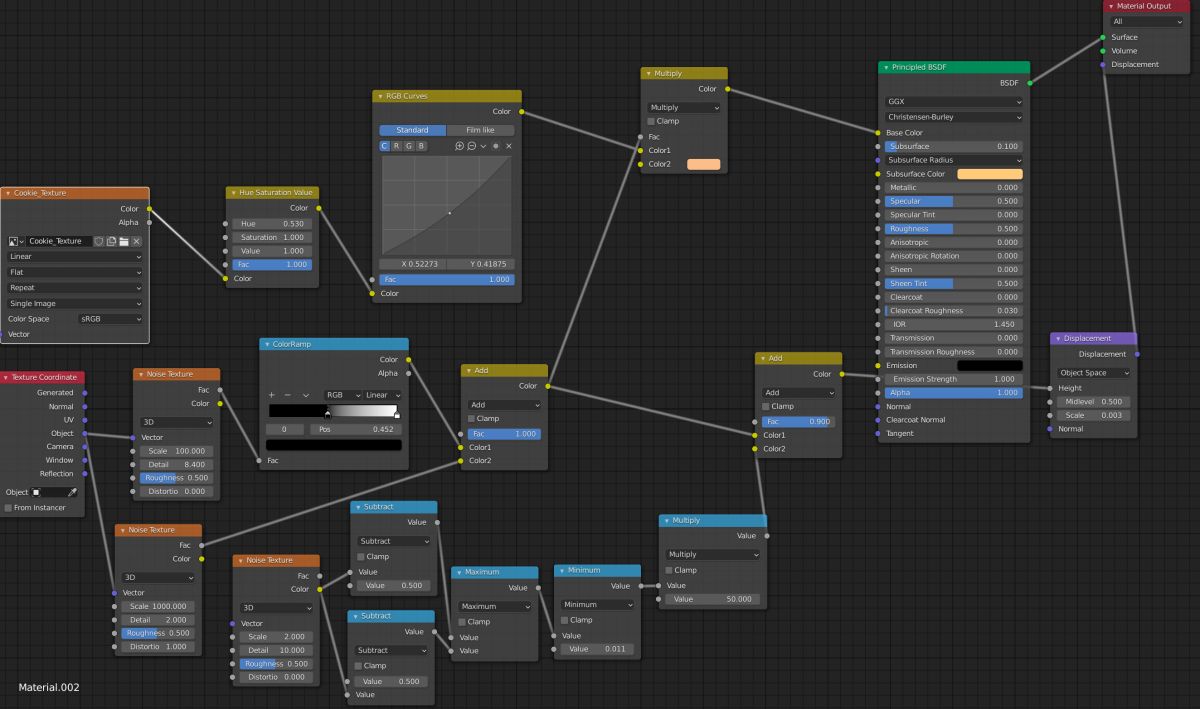Click the black Emission color swatch
This screenshot has width=1200, height=709.
point(990,366)
